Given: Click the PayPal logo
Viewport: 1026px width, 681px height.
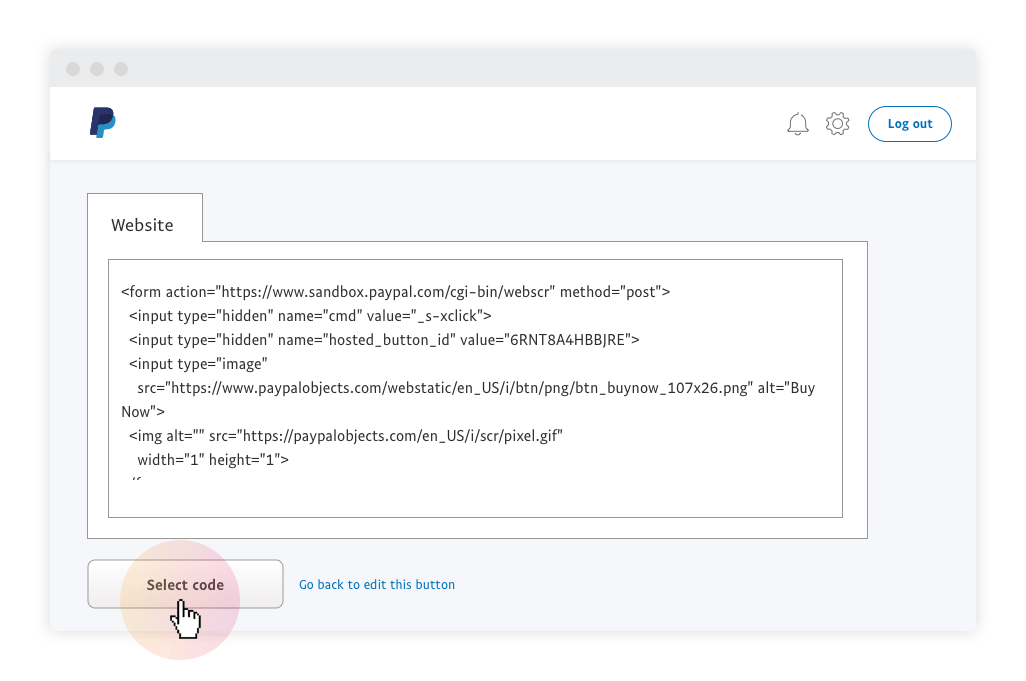Looking at the screenshot, I should (102, 123).
